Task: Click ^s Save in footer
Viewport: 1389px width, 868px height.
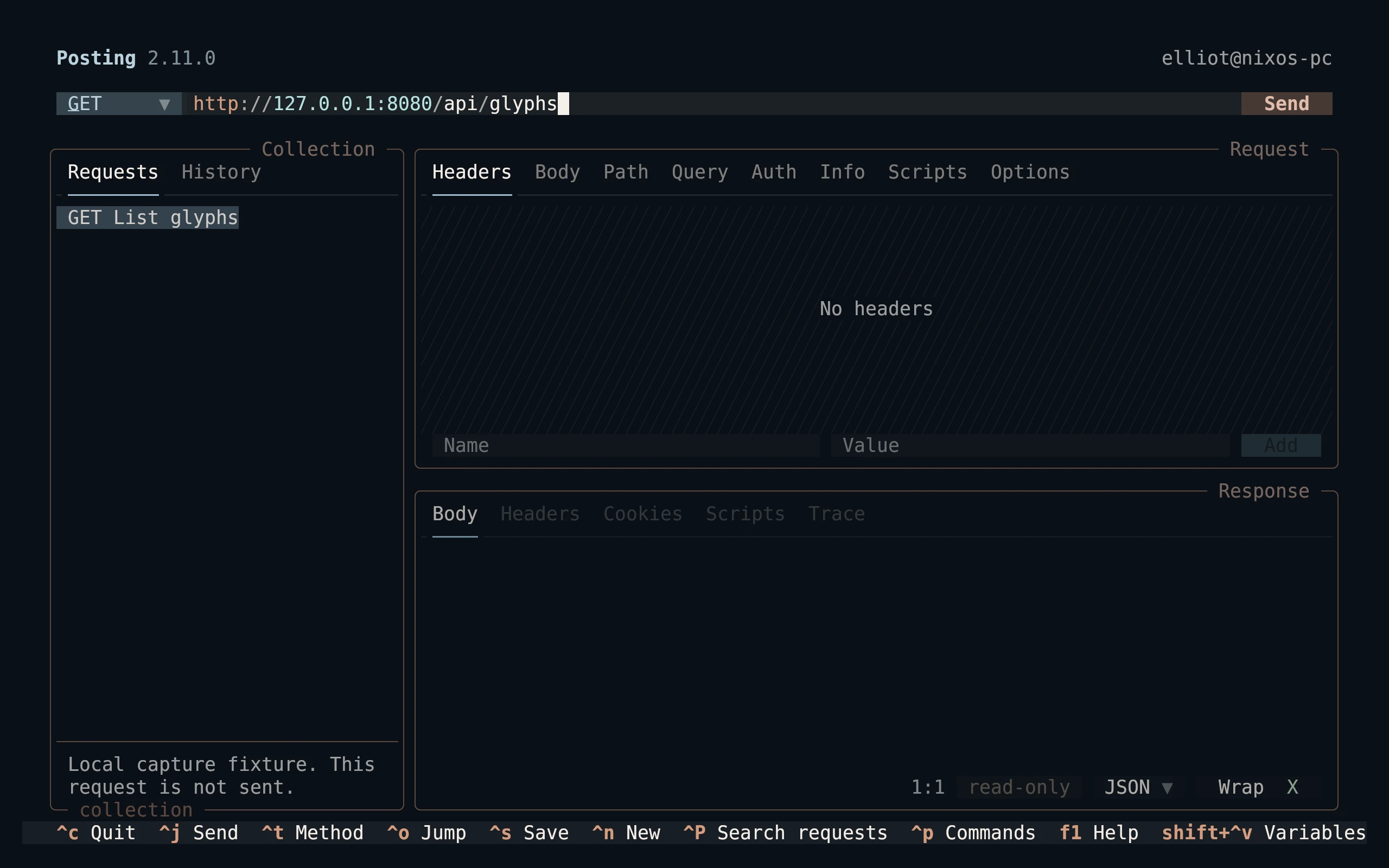Action: 529,832
